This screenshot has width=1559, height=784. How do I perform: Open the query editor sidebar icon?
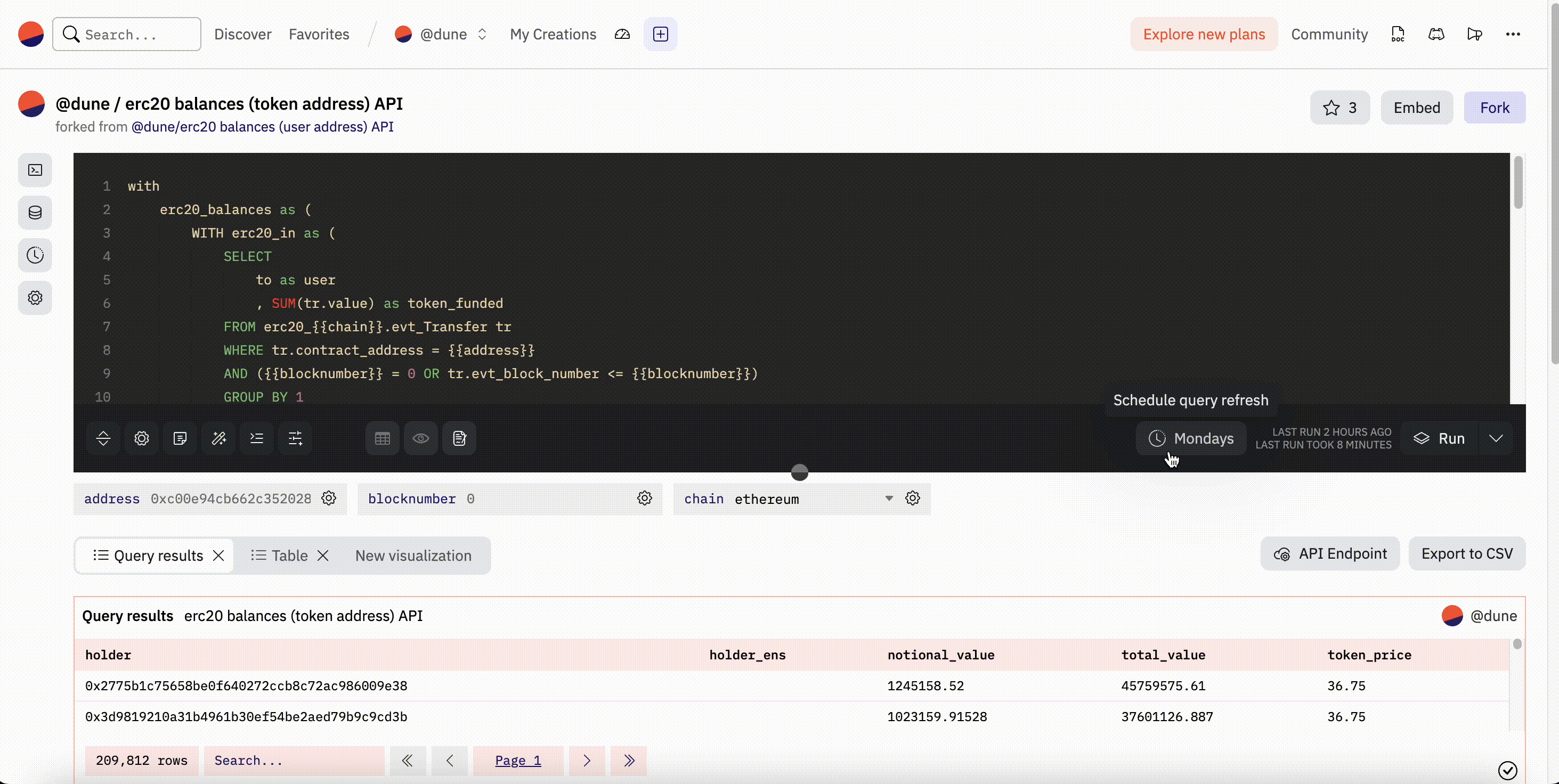[35, 170]
